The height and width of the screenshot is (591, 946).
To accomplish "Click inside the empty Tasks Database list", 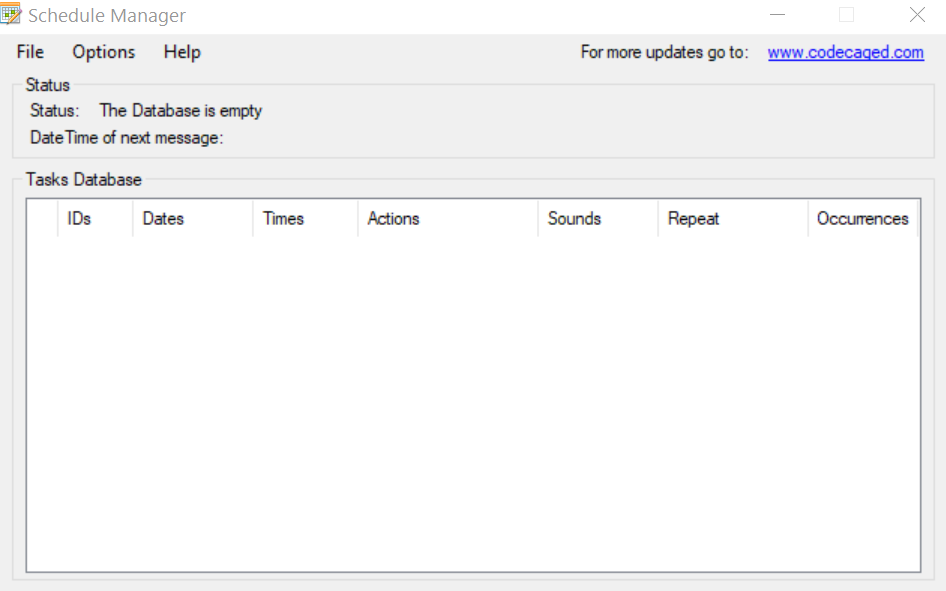I will point(470,400).
